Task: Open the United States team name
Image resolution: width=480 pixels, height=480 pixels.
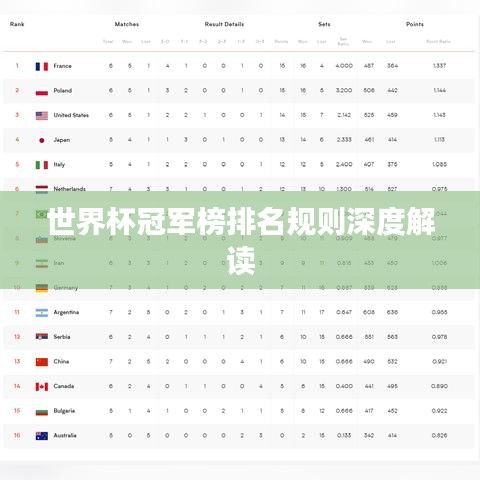Action: click(71, 115)
